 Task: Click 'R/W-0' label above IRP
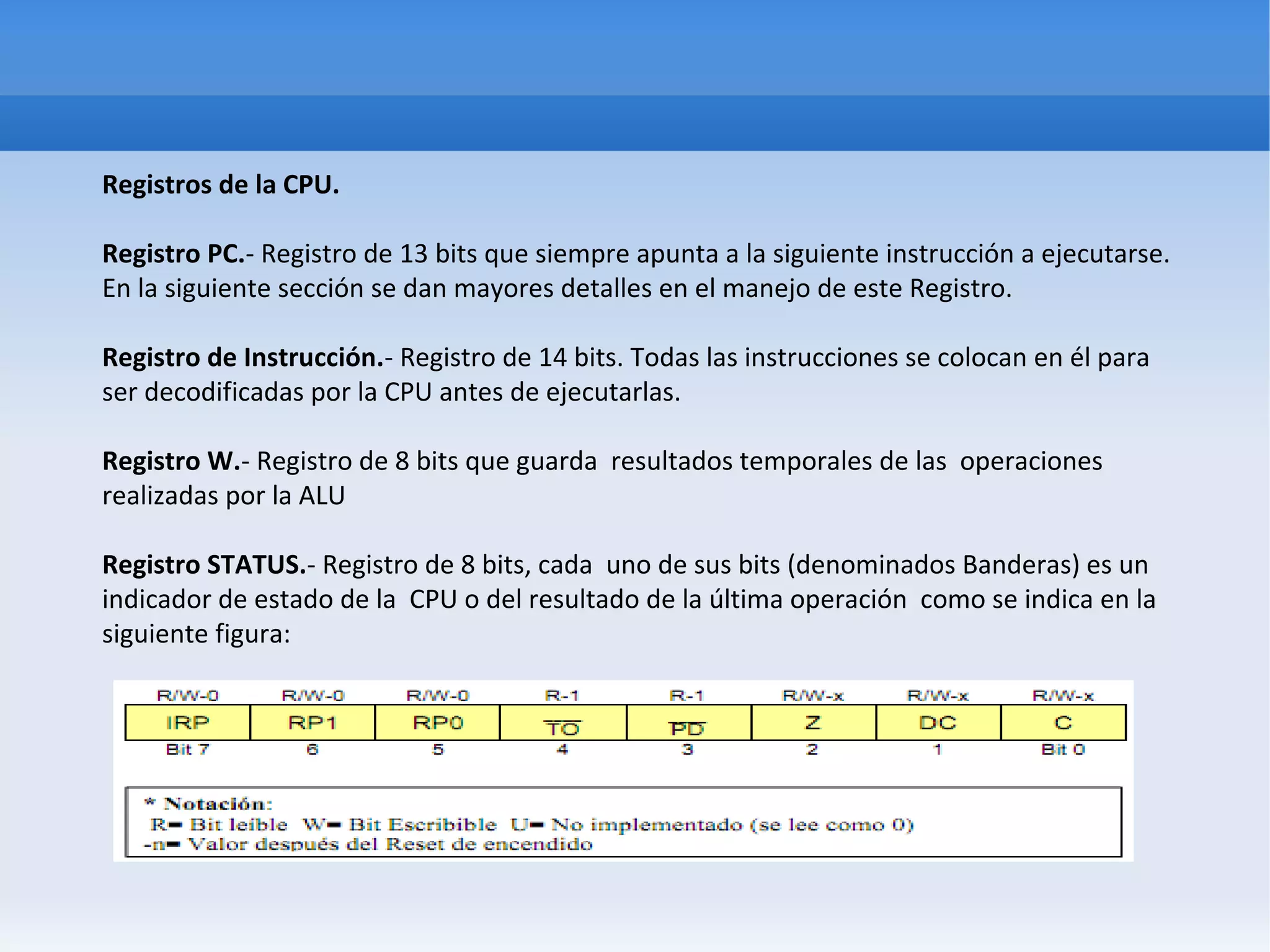[187, 696]
